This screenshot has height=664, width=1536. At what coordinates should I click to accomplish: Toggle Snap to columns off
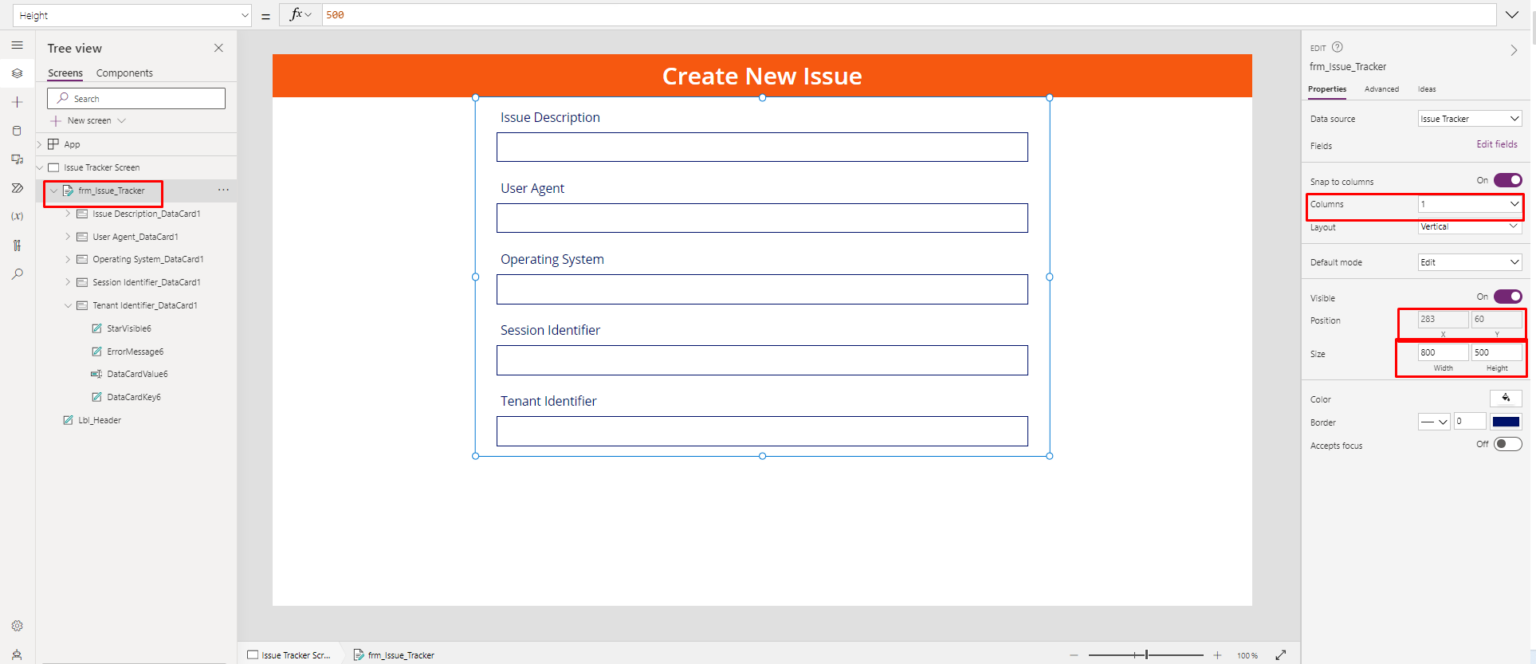1506,180
